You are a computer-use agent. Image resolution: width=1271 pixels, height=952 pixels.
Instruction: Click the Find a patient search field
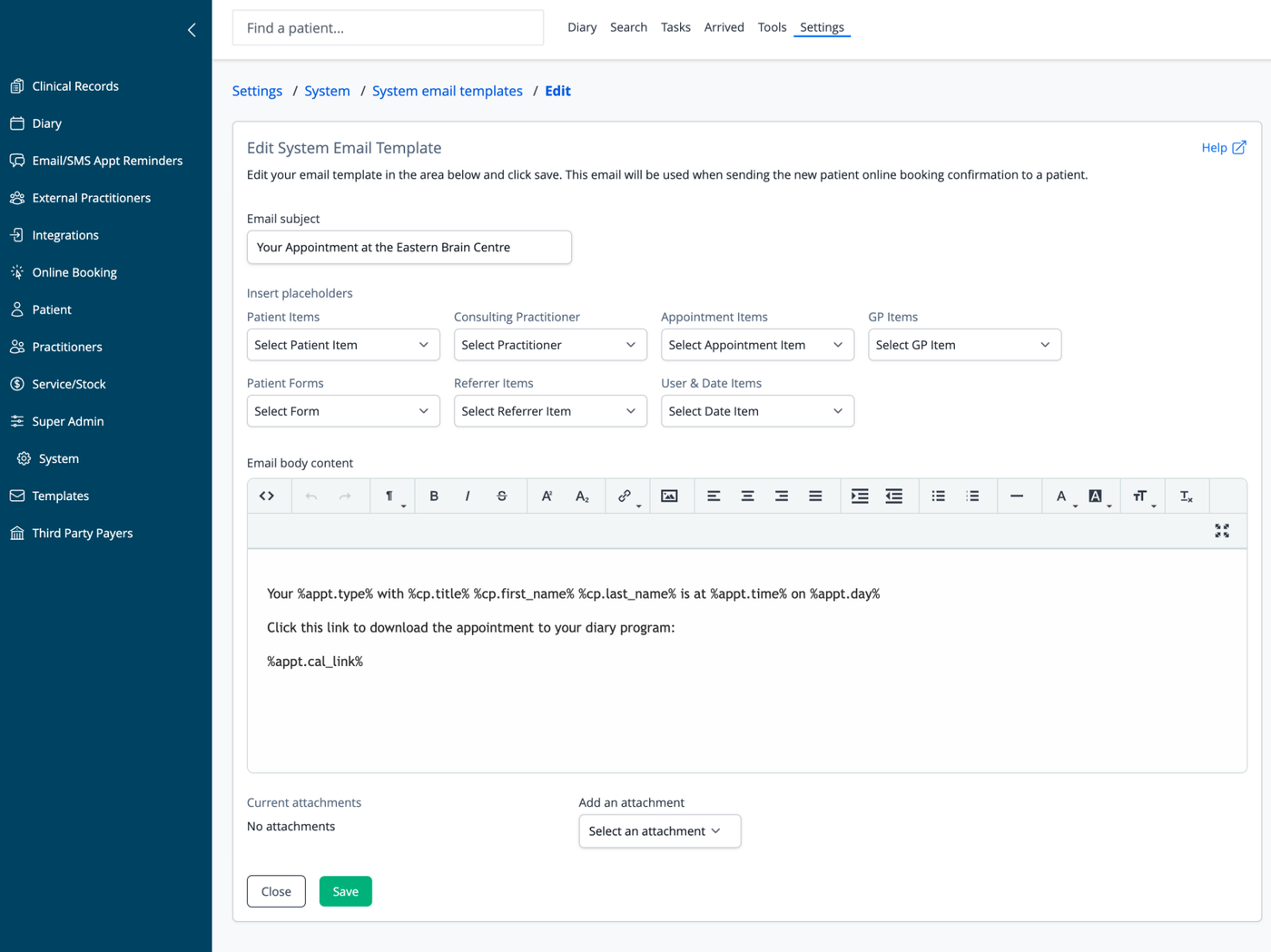(388, 28)
